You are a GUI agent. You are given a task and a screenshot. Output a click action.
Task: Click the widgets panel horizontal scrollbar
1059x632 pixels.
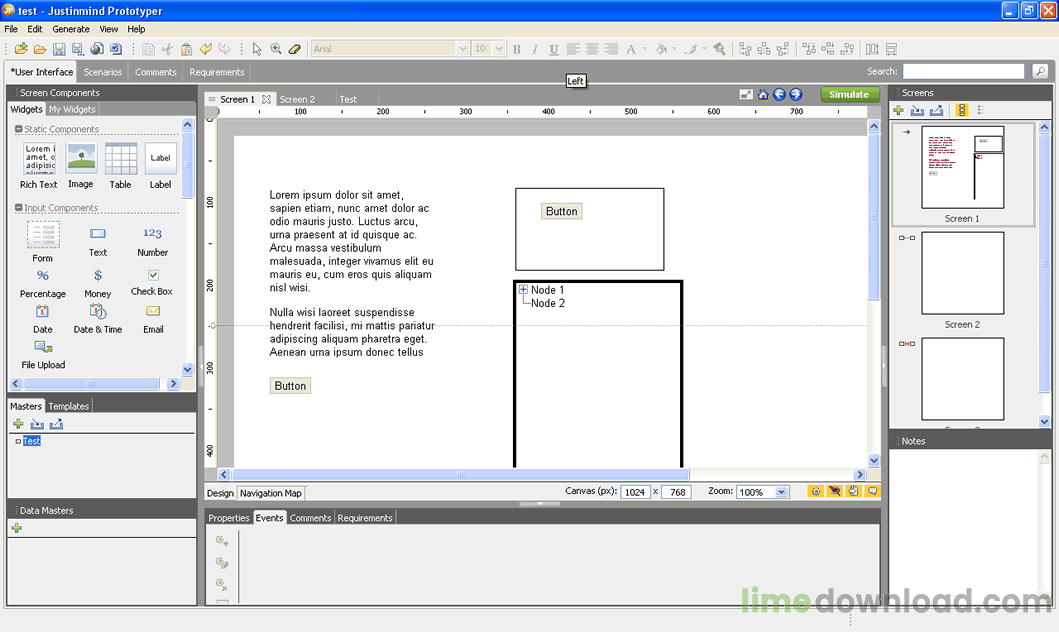coord(91,384)
